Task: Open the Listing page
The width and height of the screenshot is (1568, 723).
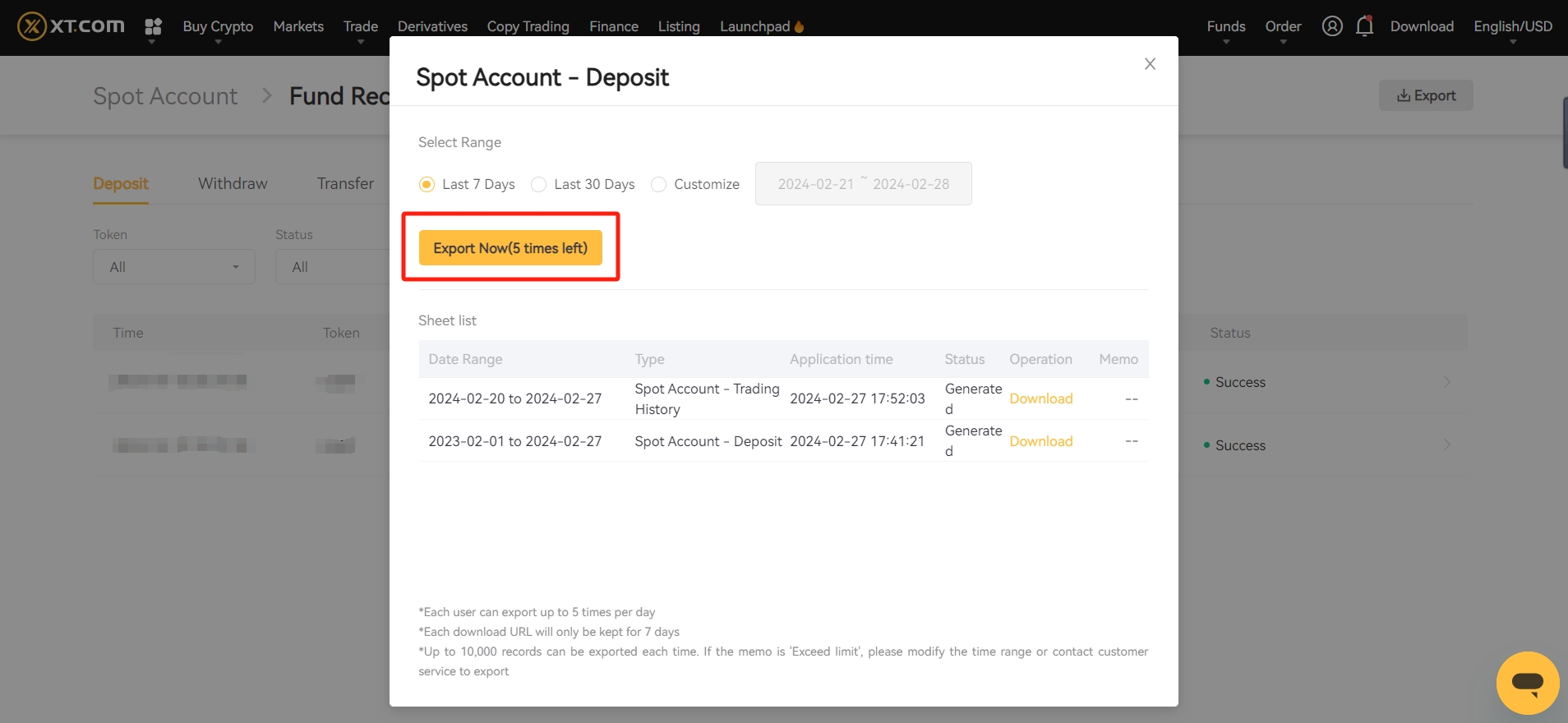Action: coord(679,26)
